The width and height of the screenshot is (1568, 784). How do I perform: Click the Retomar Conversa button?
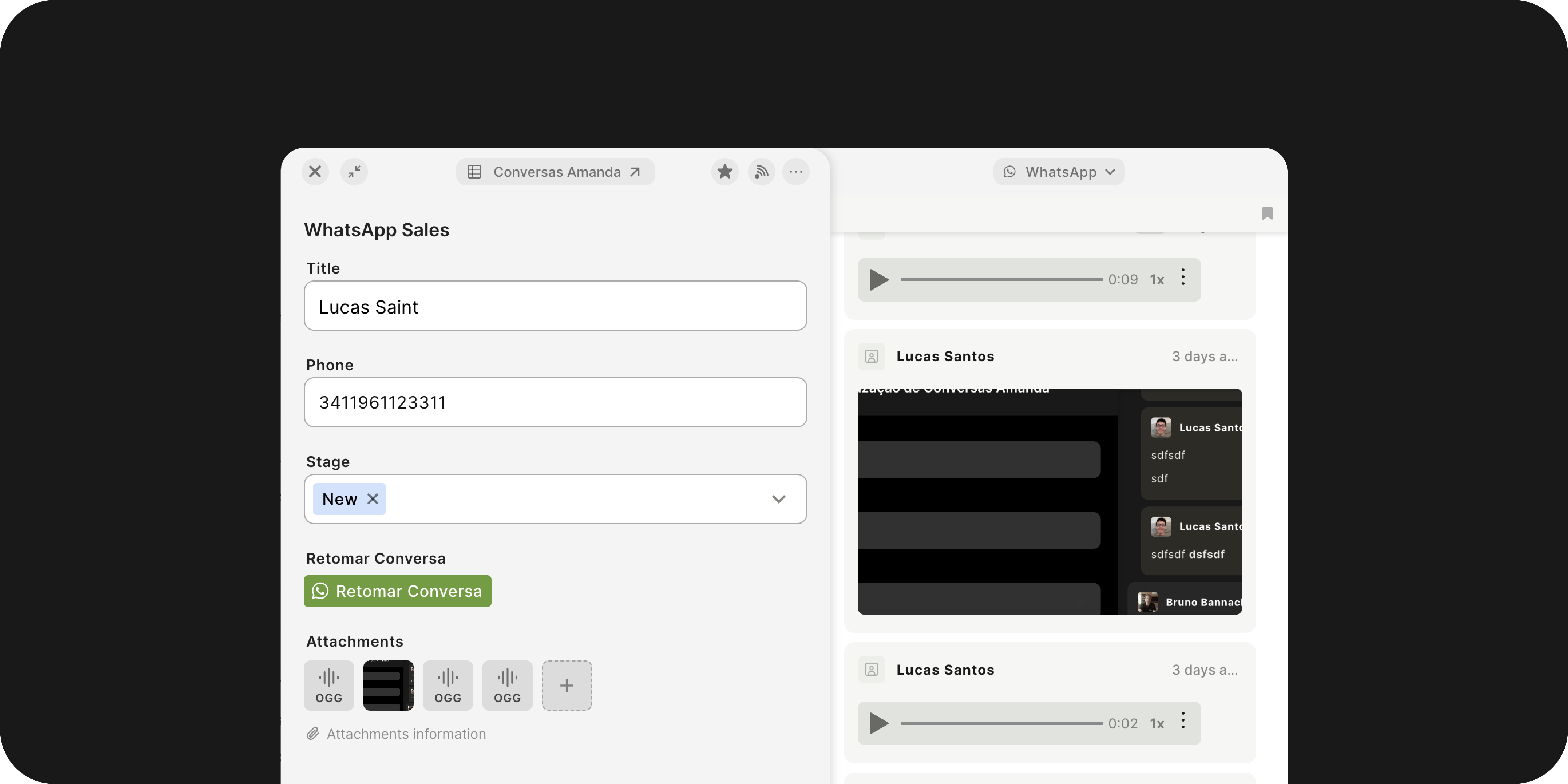pos(397,591)
